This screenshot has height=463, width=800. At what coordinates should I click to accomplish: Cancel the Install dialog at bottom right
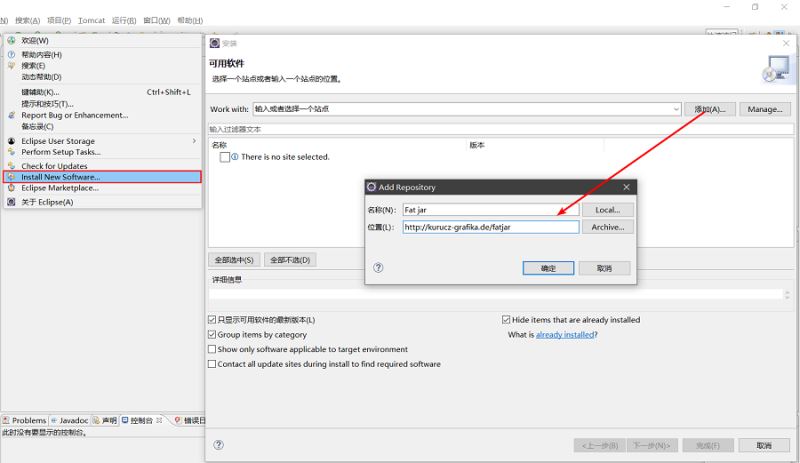coord(764,446)
